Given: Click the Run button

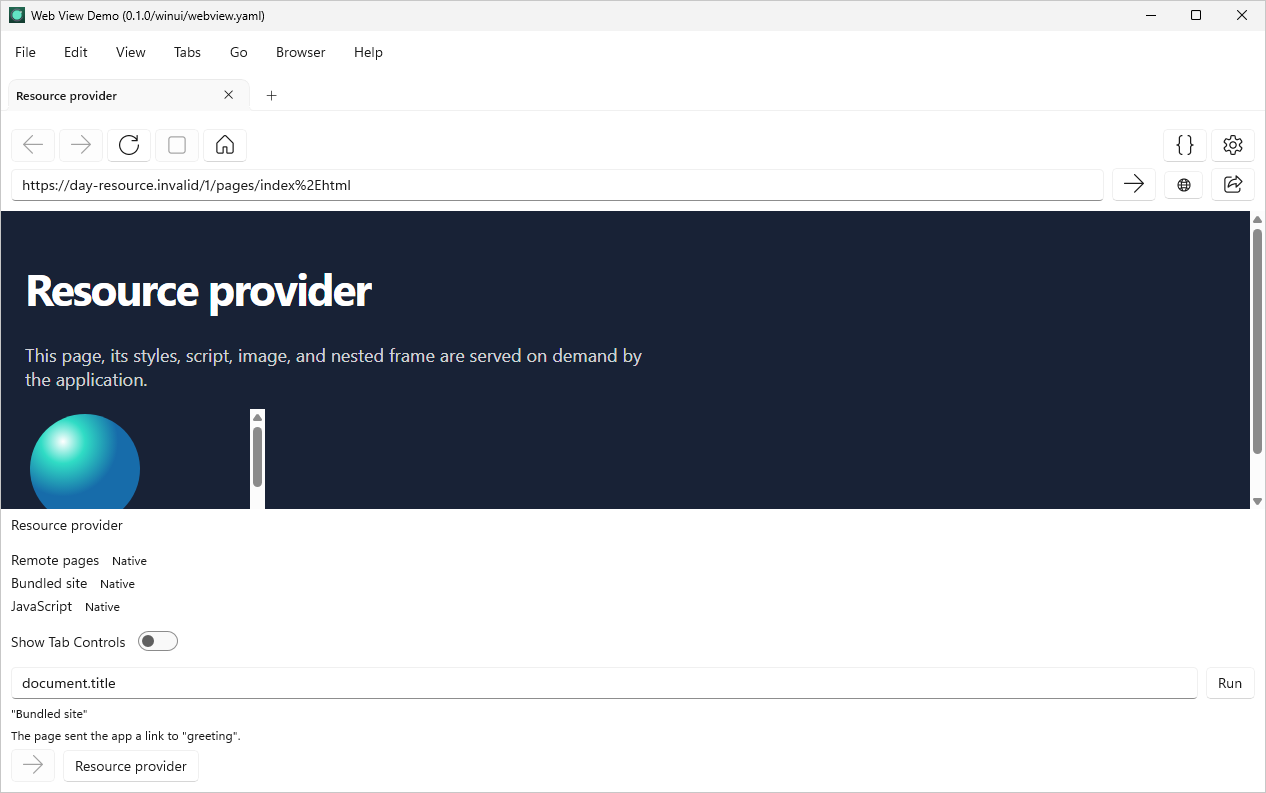Looking at the screenshot, I should point(1230,683).
